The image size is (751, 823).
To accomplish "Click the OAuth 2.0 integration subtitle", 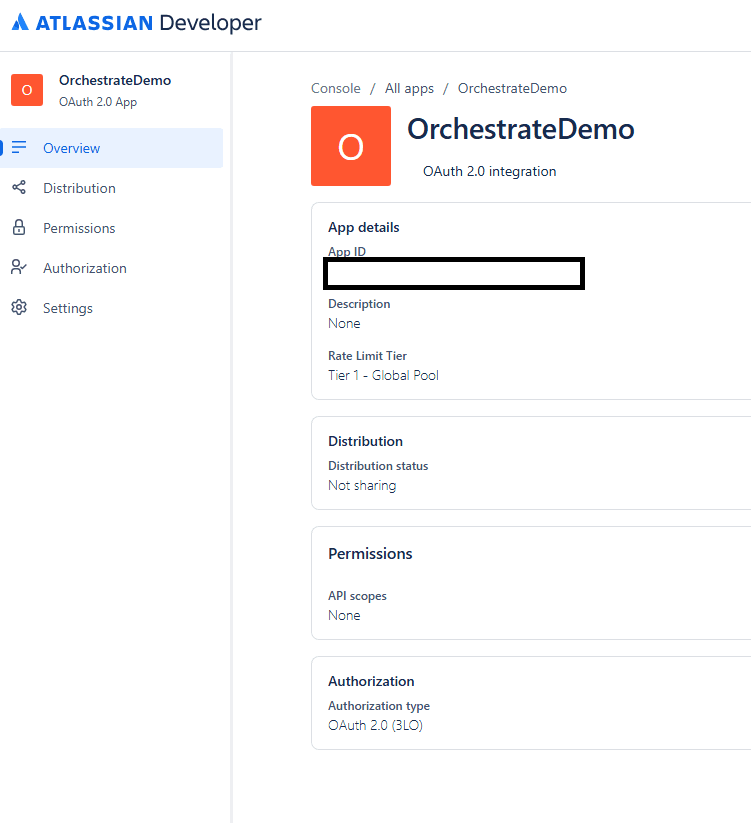I will coord(490,171).
